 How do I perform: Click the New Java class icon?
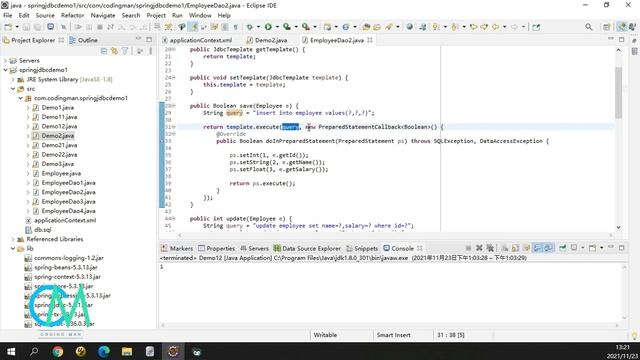[x=346, y=27]
